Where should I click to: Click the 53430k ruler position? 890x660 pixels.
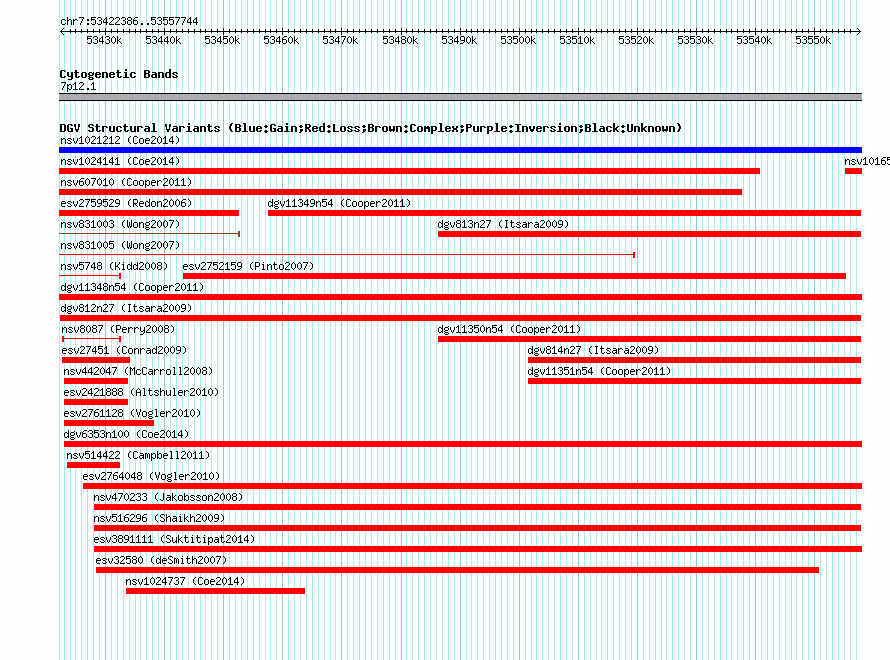click(x=104, y=40)
